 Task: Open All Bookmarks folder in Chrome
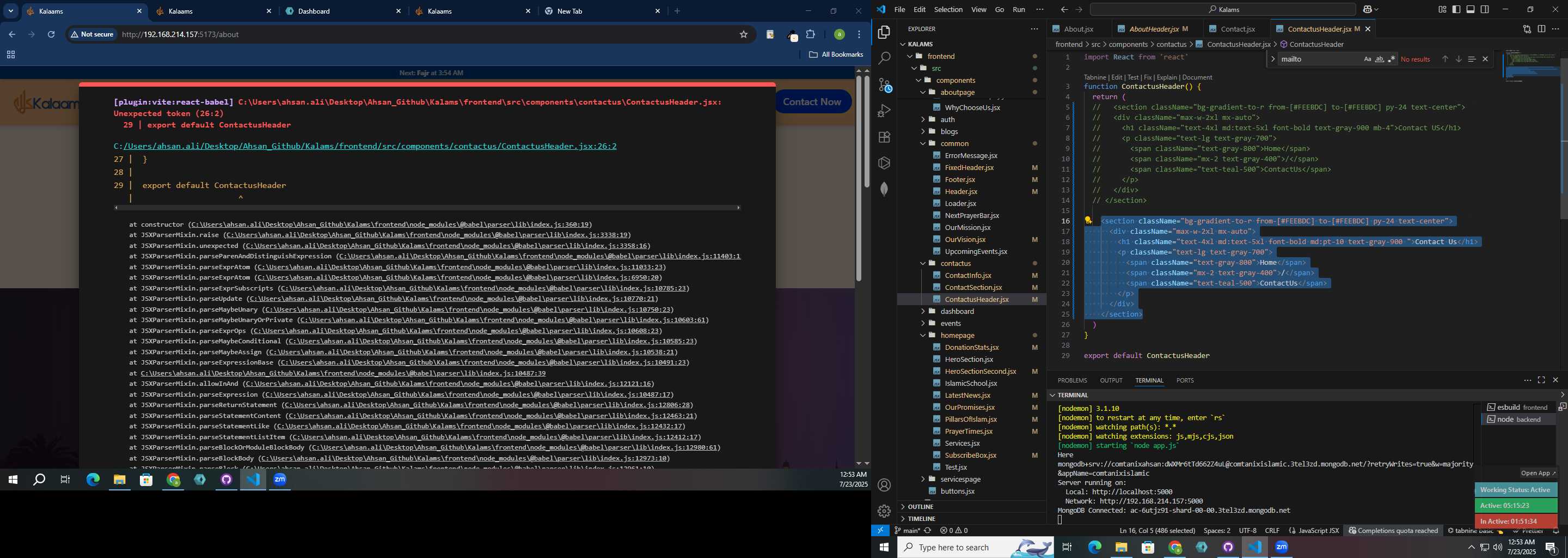click(x=836, y=55)
